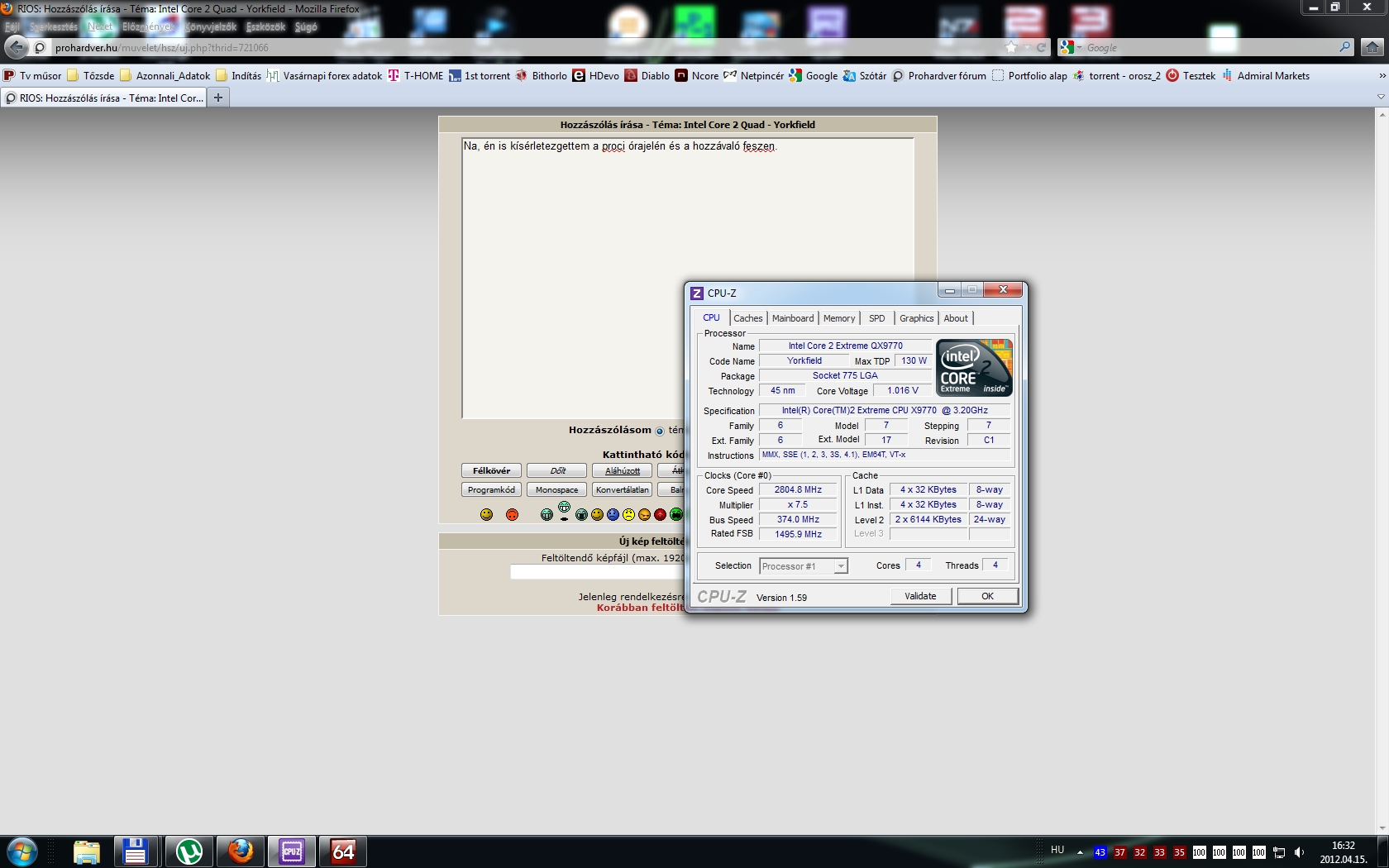This screenshot has width=1389, height=868.
Task: Click the Dőlt formatting button
Action: pyautogui.click(x=557, y=470)
